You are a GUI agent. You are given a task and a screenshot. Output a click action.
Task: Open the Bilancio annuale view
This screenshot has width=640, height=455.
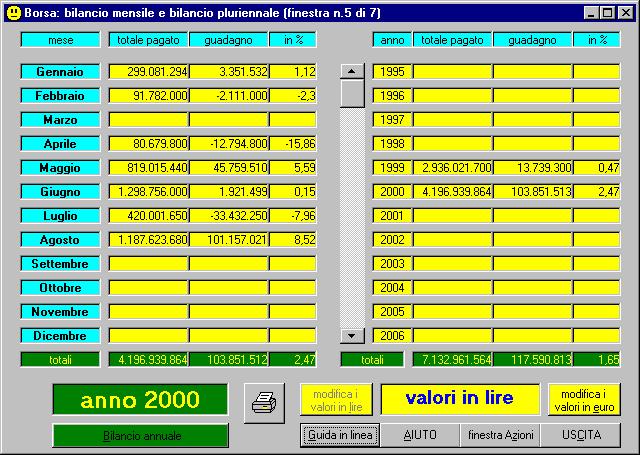(x=141, y=436)
